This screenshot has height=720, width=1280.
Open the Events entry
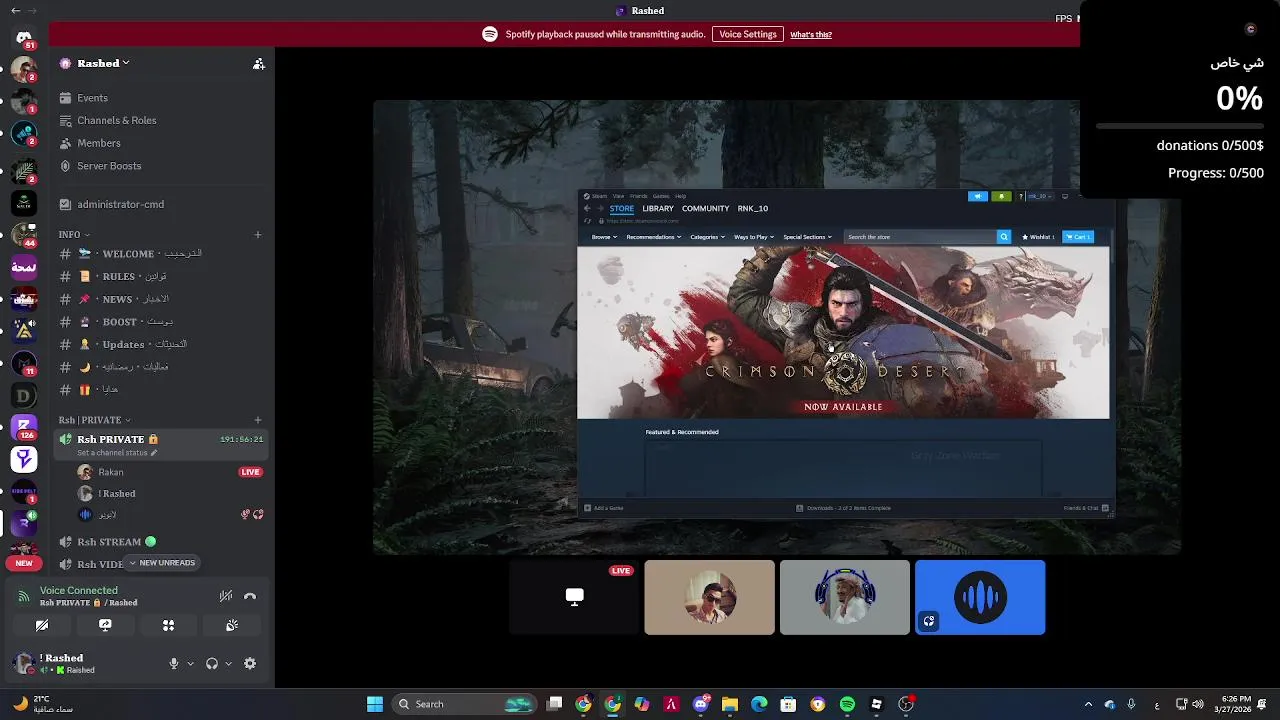(92, 98)
